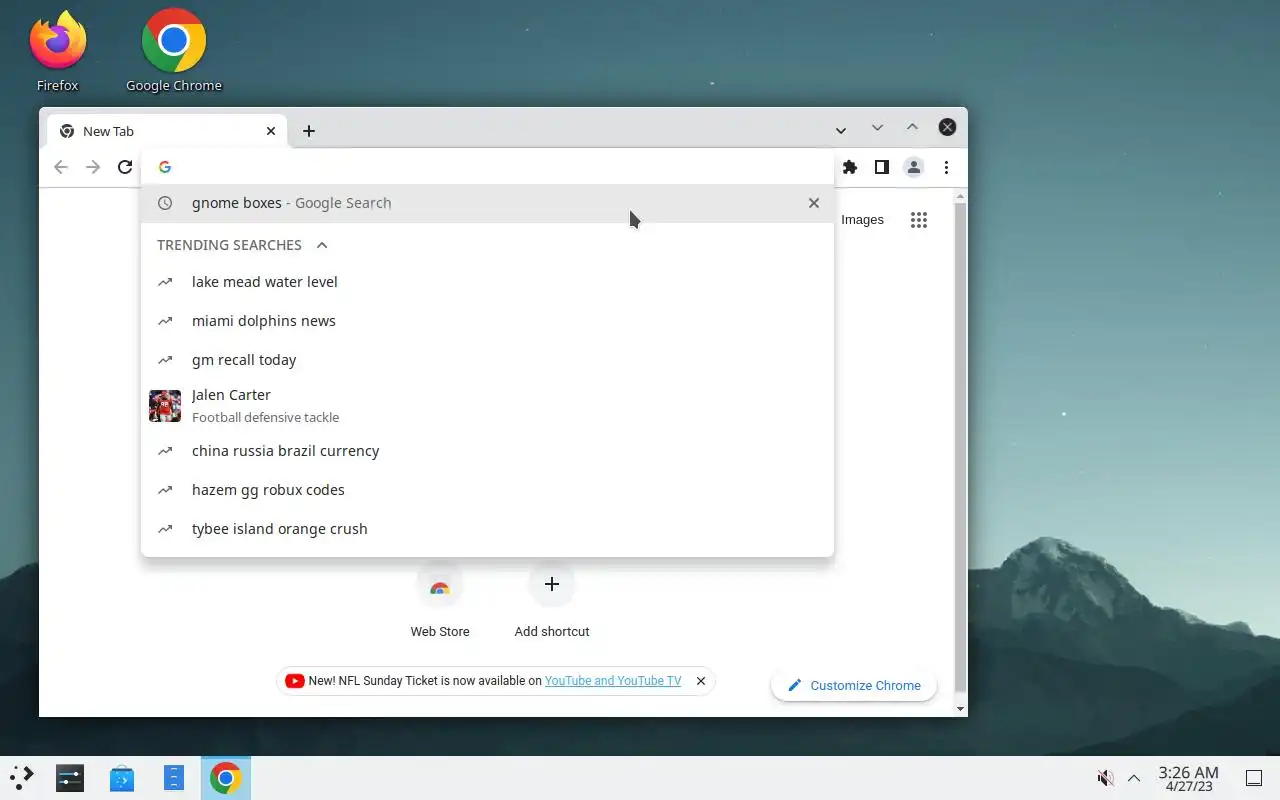Viewport: 1280px width, 800px height.
Task: Open the Web Store shortcut
Action: [x=440, y=600]
